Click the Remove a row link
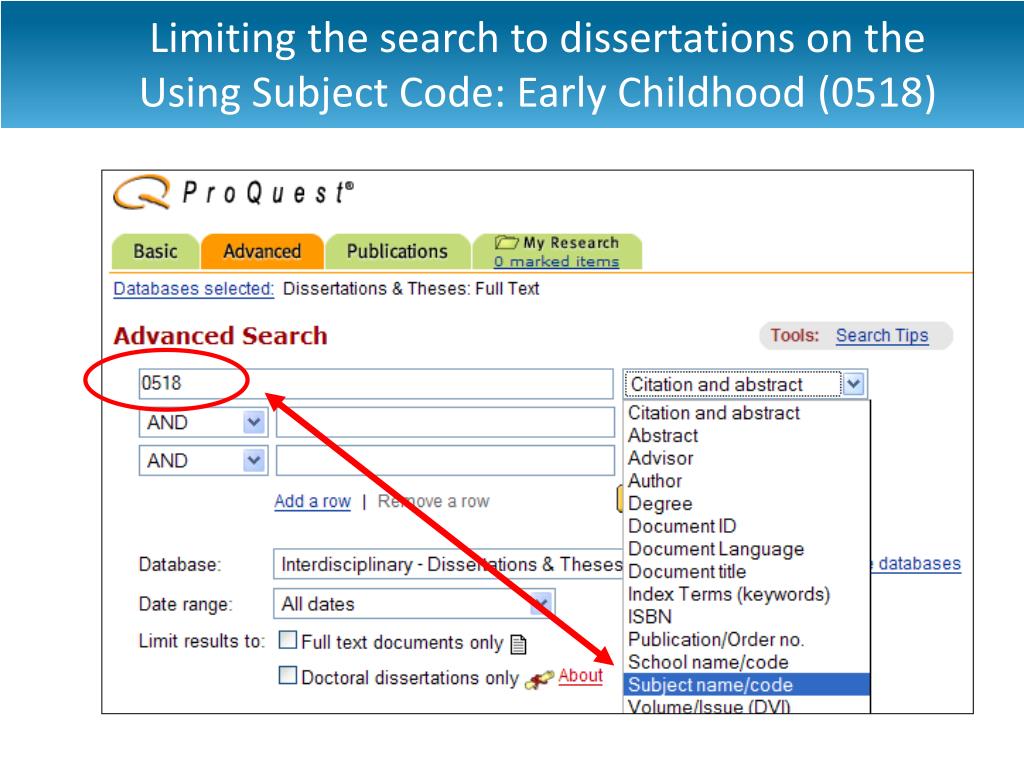 point(433,501)
